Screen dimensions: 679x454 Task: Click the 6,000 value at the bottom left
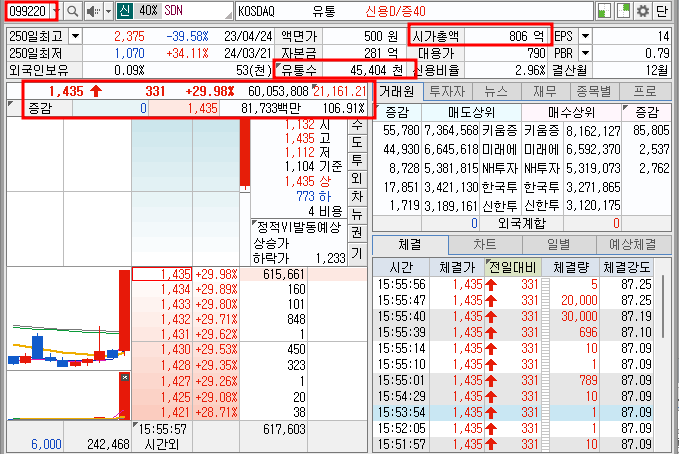[x=46, y=444]
